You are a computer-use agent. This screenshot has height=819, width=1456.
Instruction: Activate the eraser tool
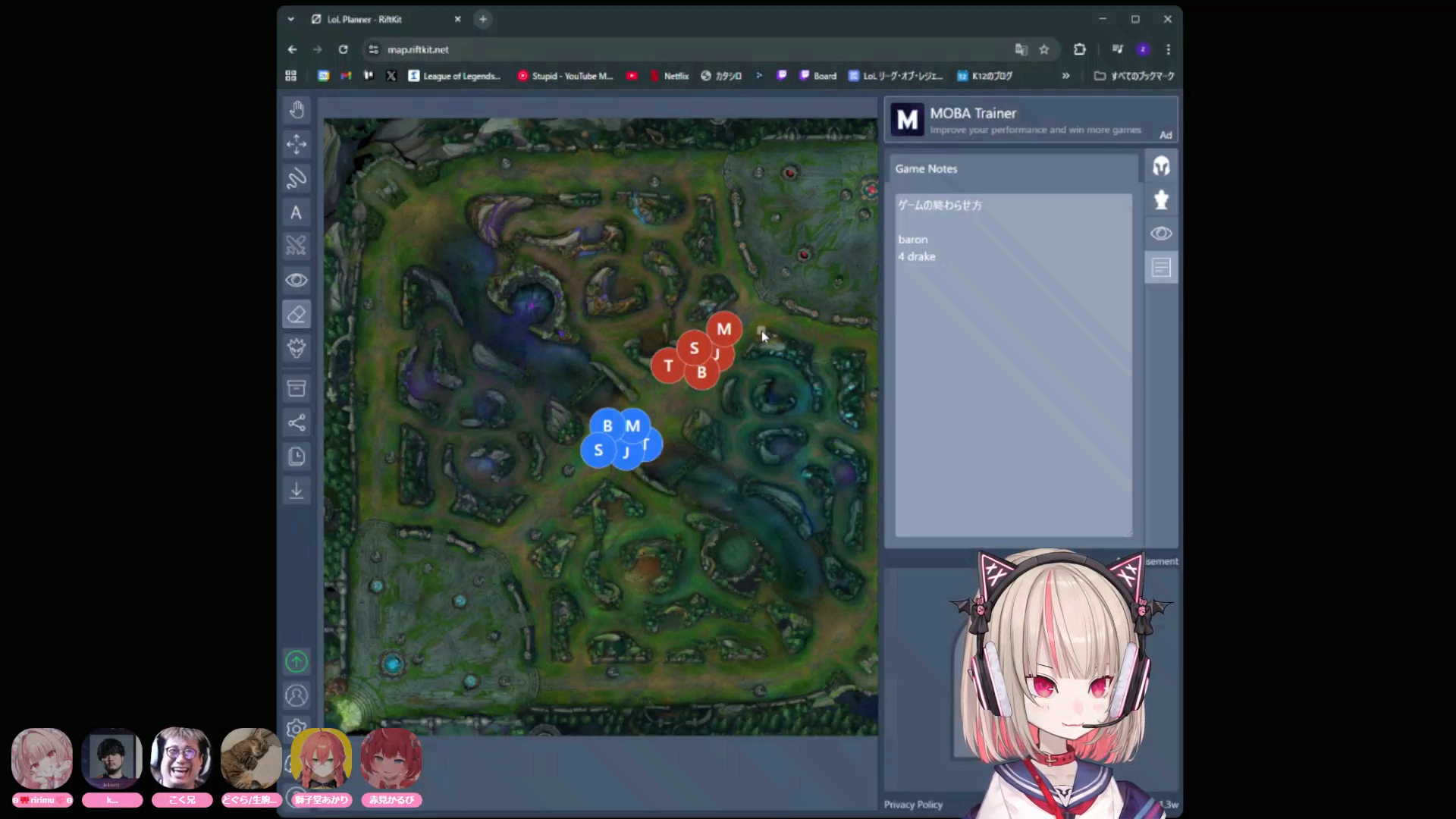tap(297, 314)
